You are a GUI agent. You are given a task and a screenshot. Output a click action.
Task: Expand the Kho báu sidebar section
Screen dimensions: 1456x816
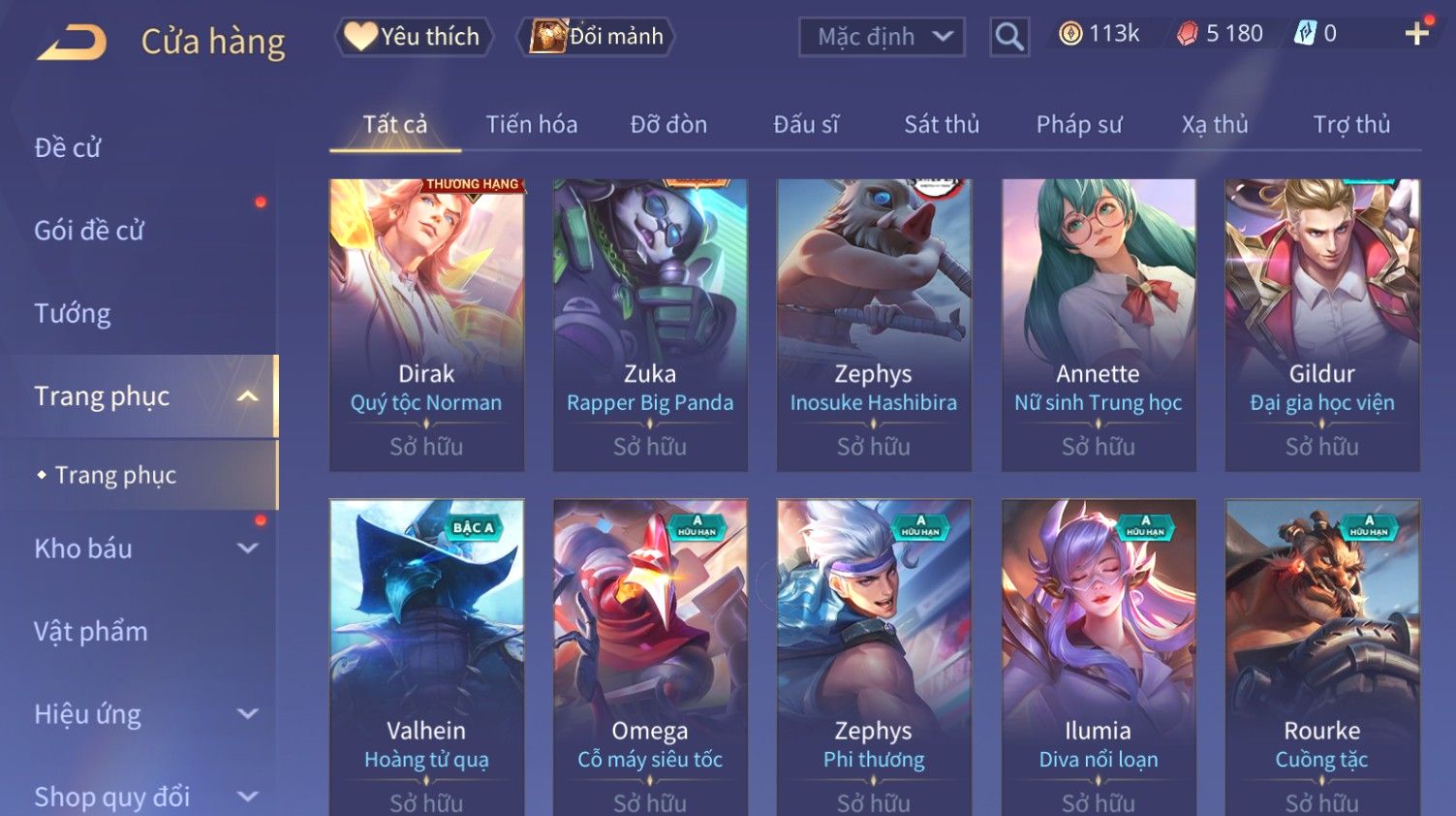(x=248, y=549)
